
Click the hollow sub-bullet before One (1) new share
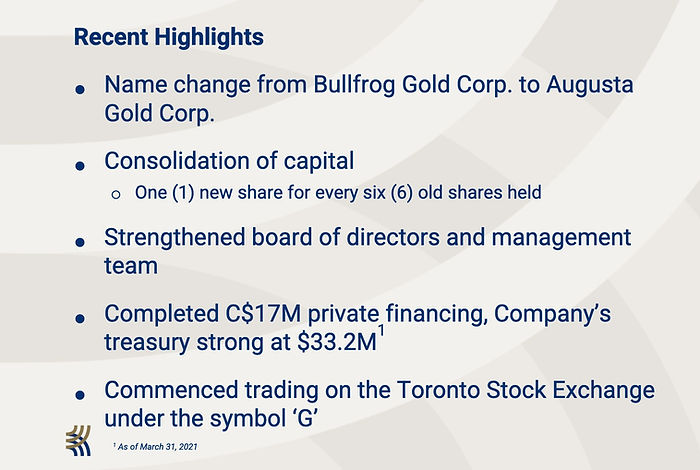116,195
